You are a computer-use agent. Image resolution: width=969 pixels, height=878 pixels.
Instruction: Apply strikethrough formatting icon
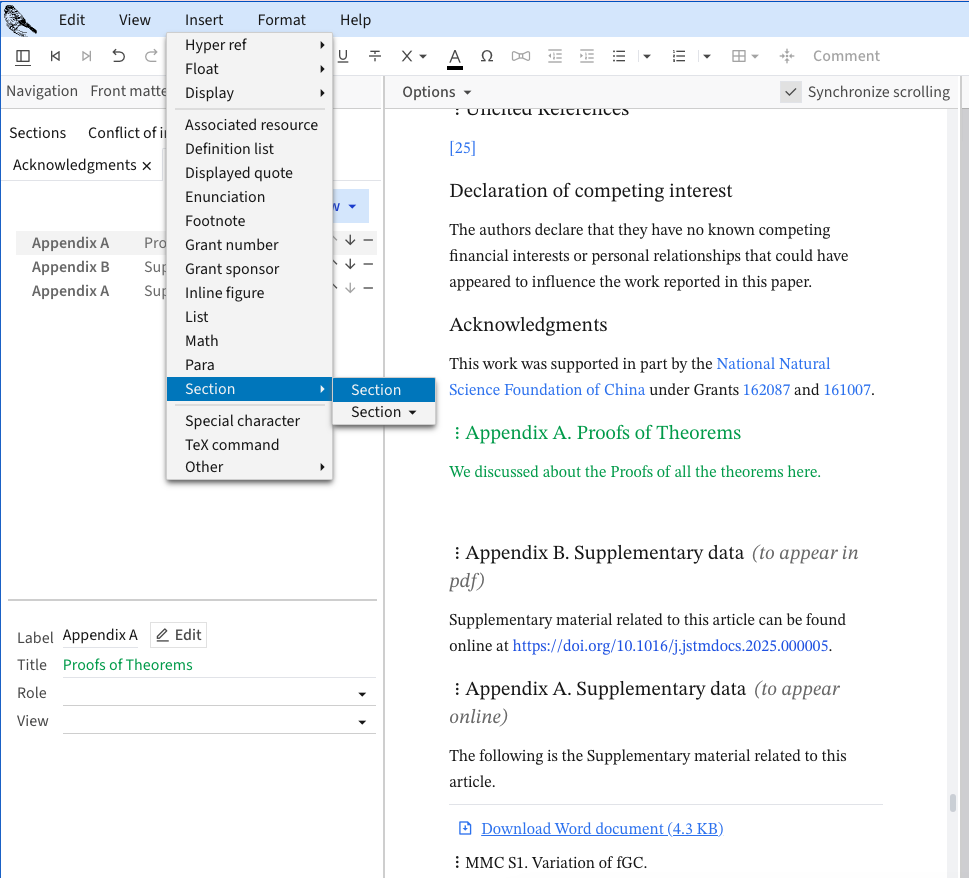[375, 56]
